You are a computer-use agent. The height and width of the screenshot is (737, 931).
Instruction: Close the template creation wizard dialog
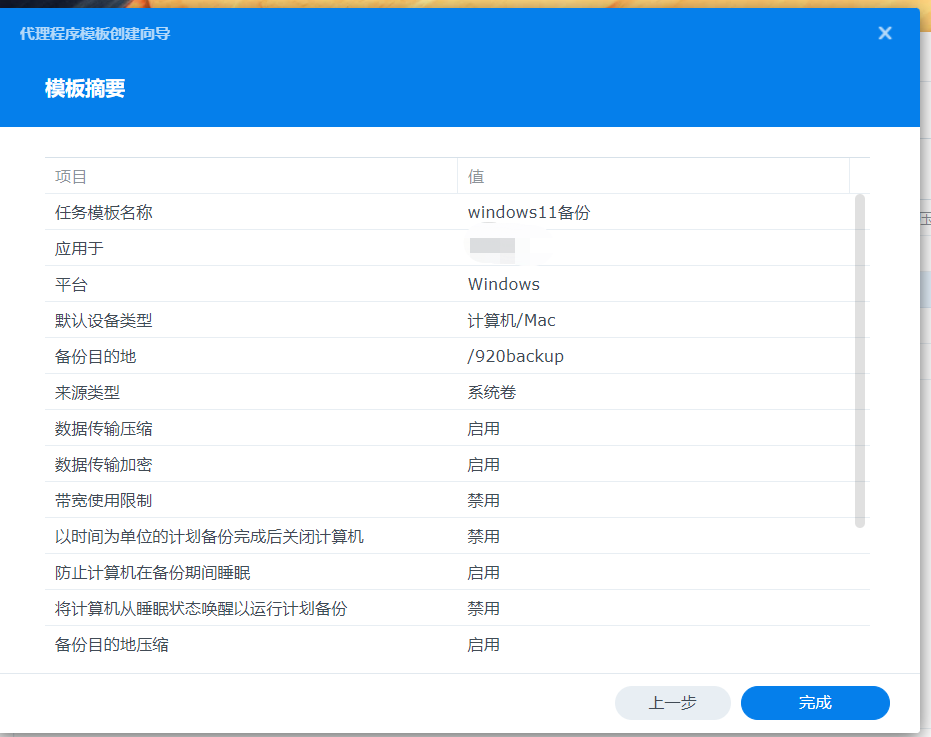(885, 33)
